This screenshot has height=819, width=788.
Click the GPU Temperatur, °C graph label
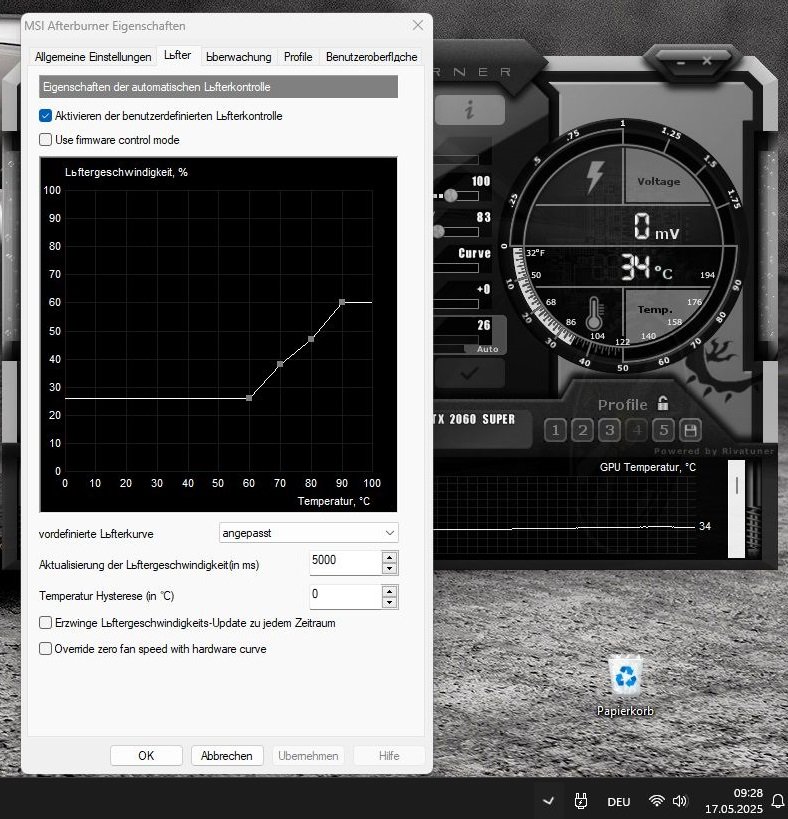tap(648, 467)
